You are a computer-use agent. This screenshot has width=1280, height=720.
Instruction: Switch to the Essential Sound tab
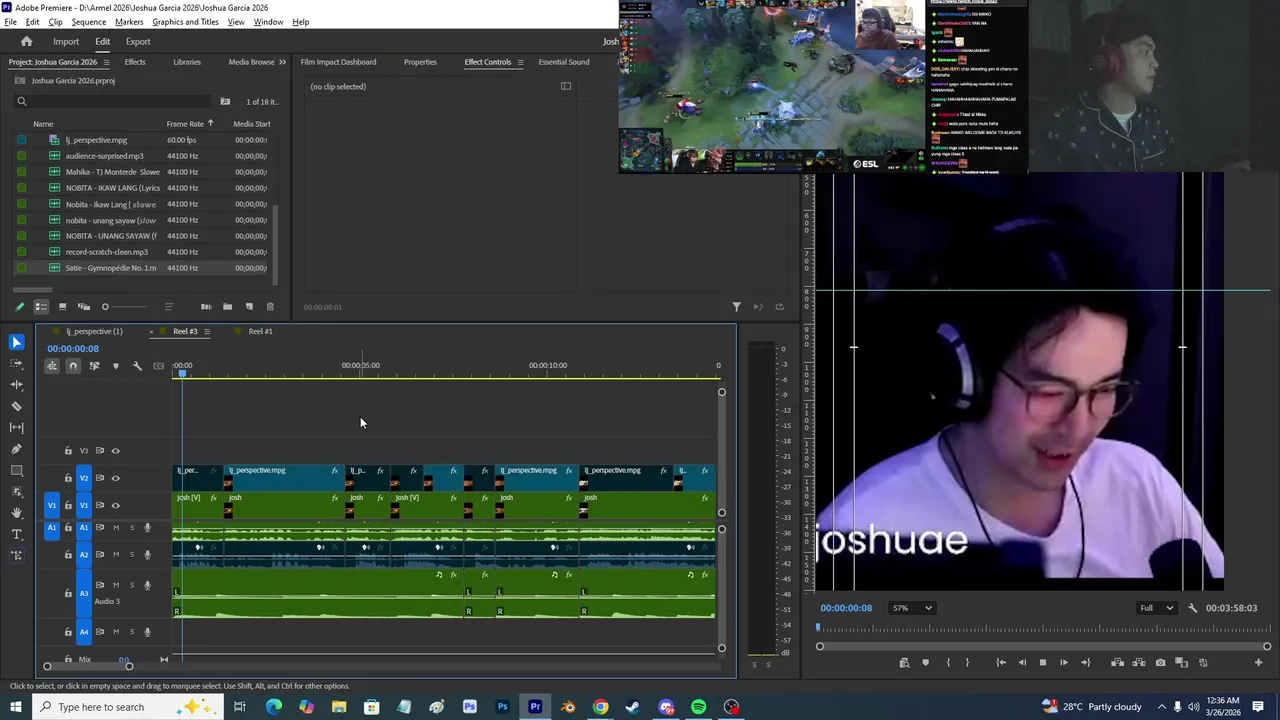564,62
